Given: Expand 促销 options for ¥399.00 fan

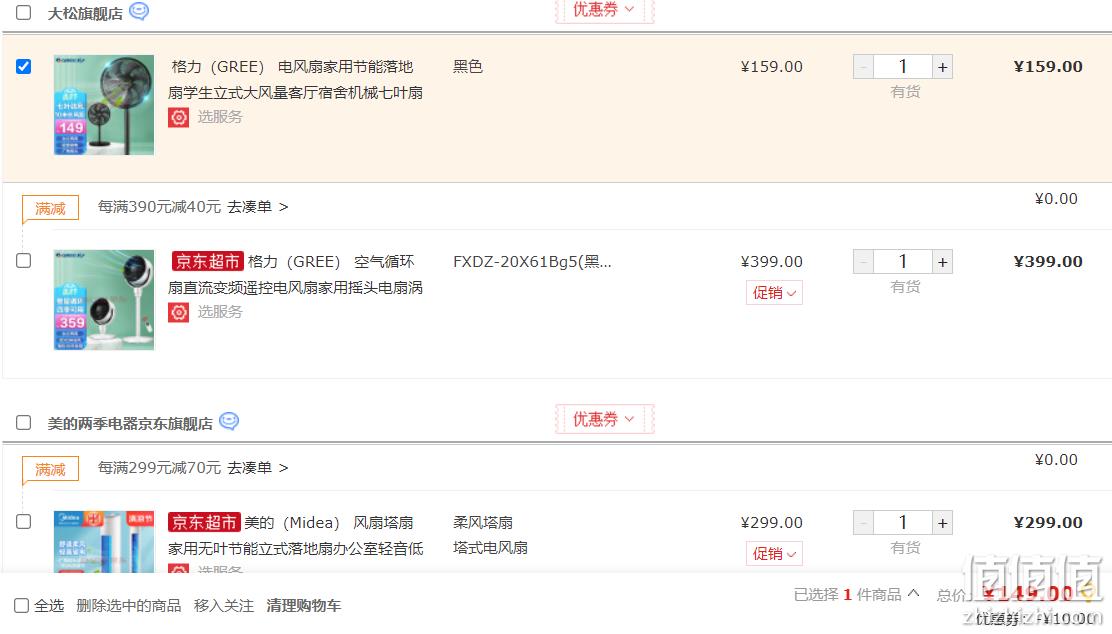Looking at the screenshot, I should click(x=774, y=293).
